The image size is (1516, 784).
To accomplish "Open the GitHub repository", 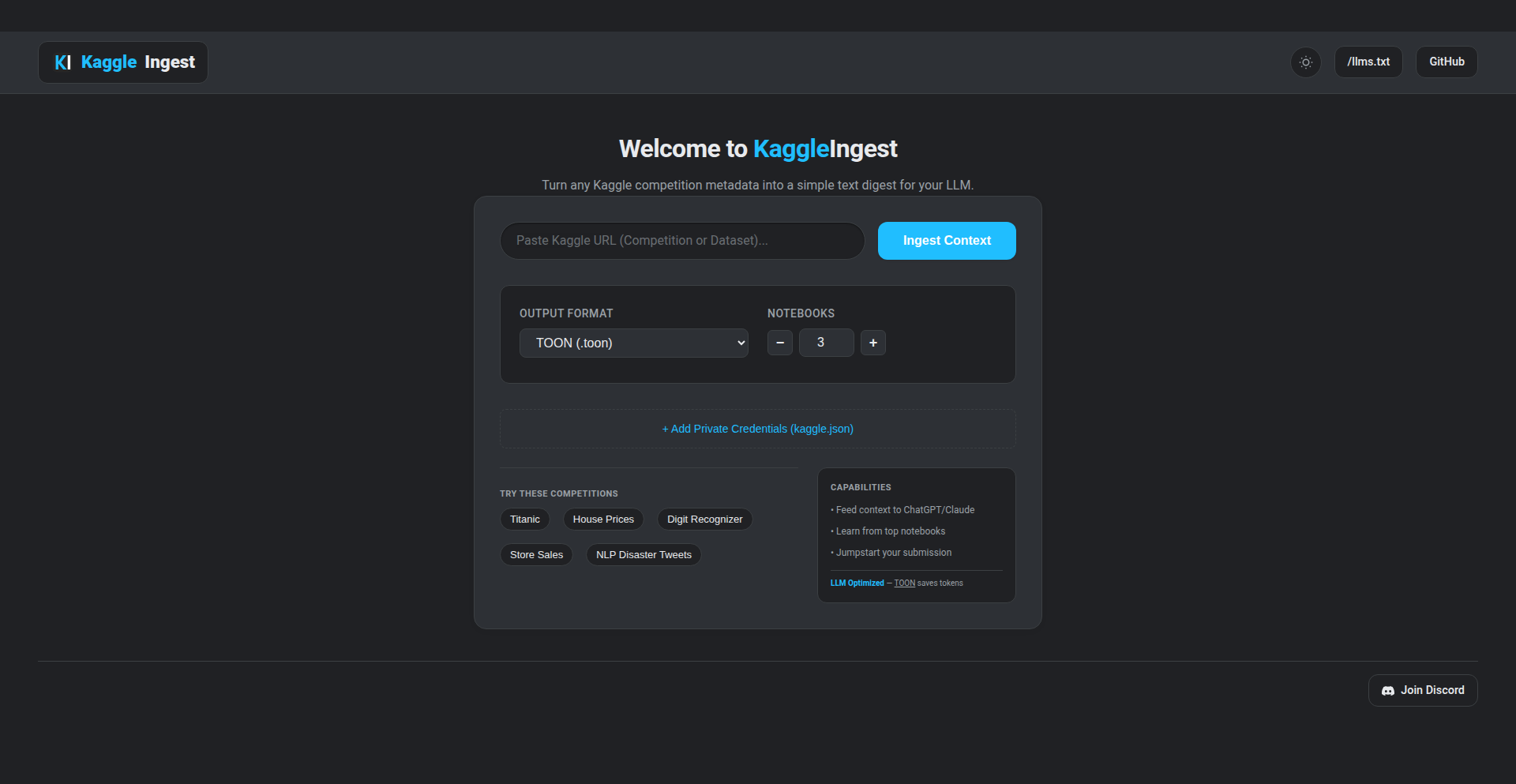I will [1446, 62].
